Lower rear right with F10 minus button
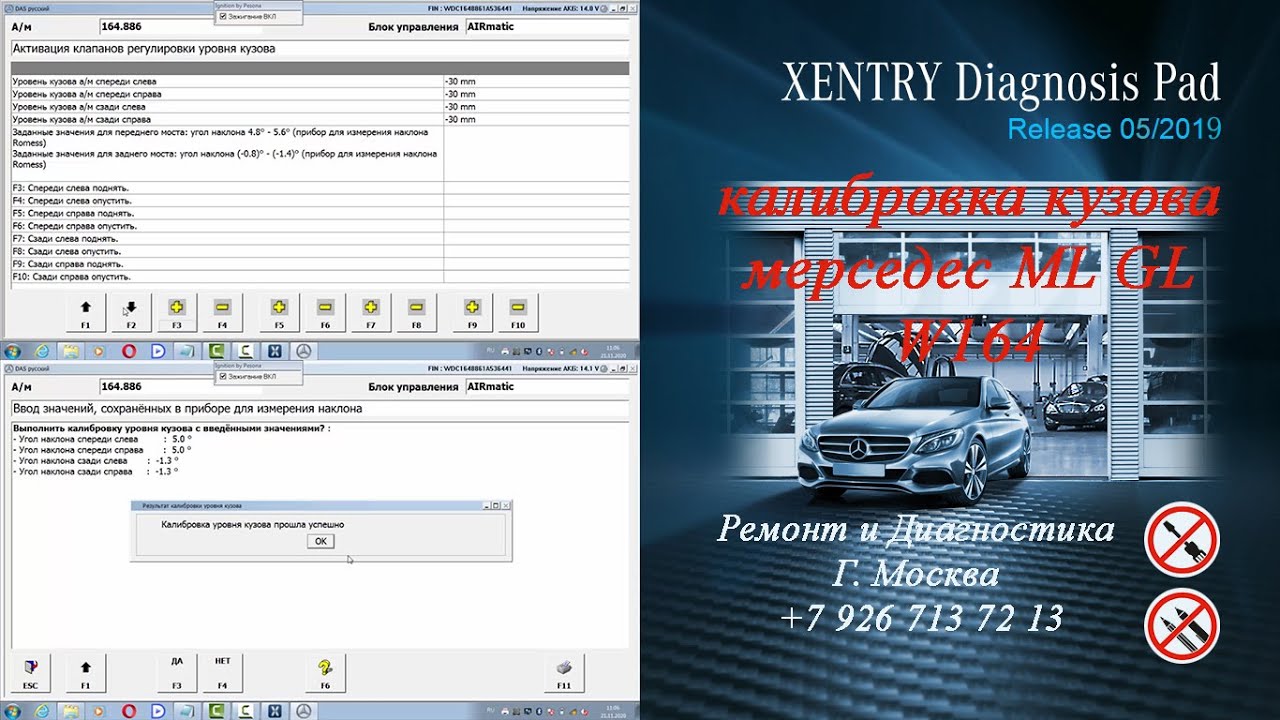1280x720 pixels. tap(518, 313)
